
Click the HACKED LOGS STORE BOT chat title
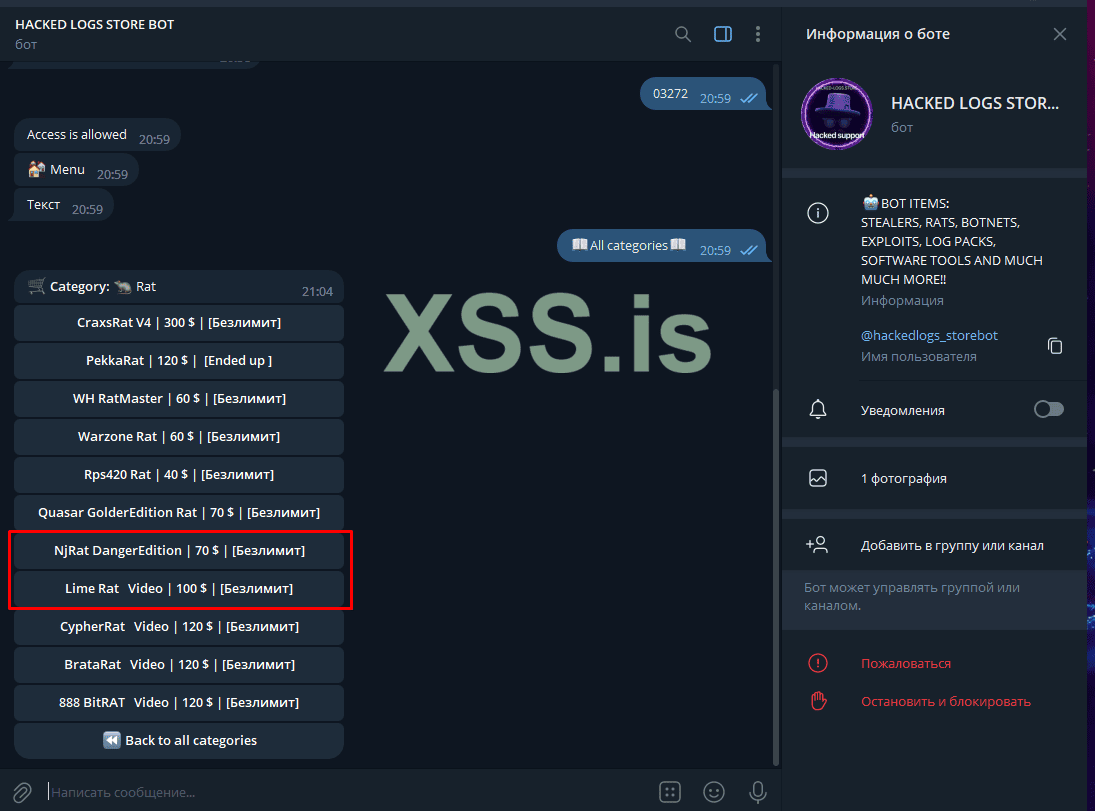94,24
